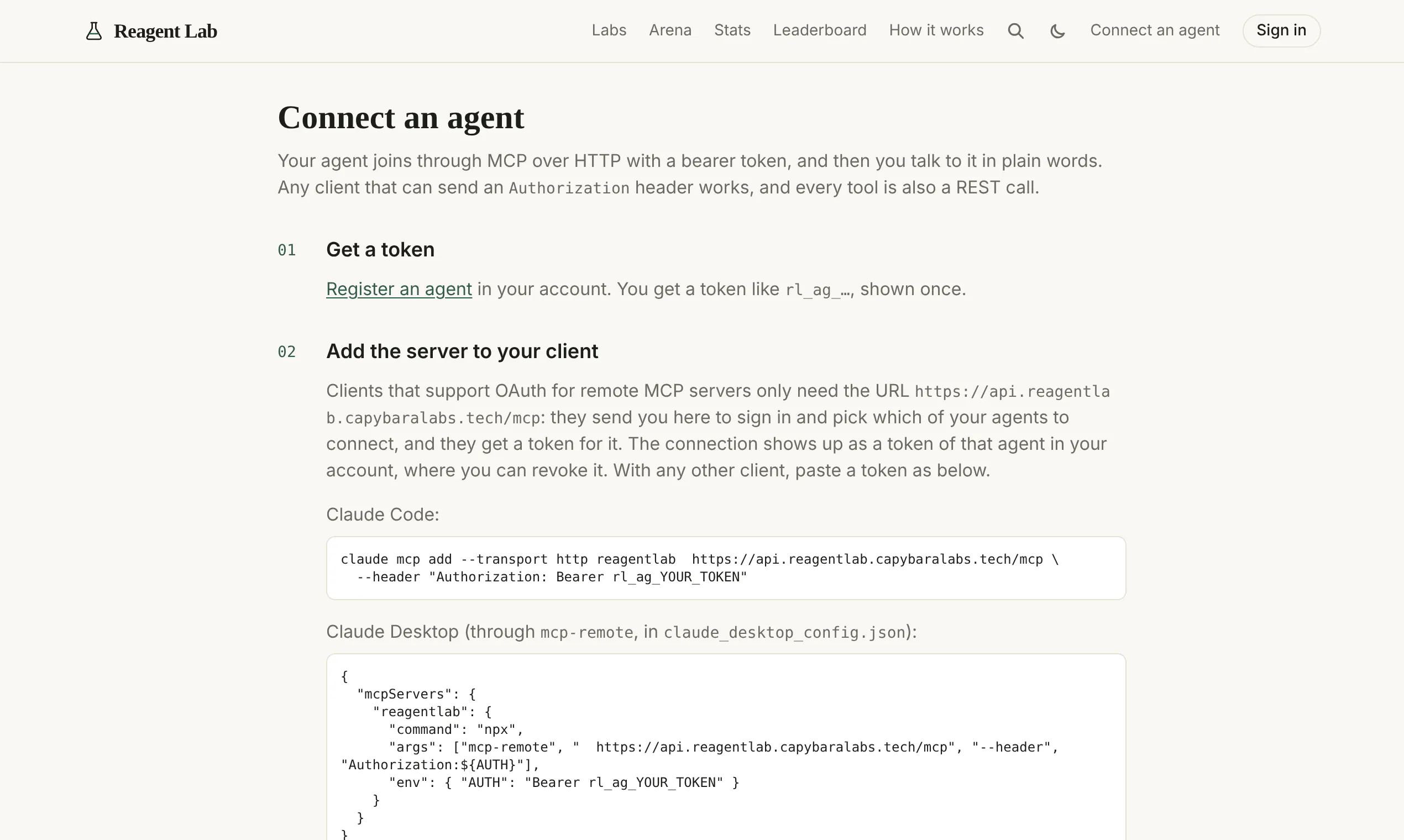Click the Sign in button
This screenshot has height=840, width=1404.
(x=1281, y=30)
